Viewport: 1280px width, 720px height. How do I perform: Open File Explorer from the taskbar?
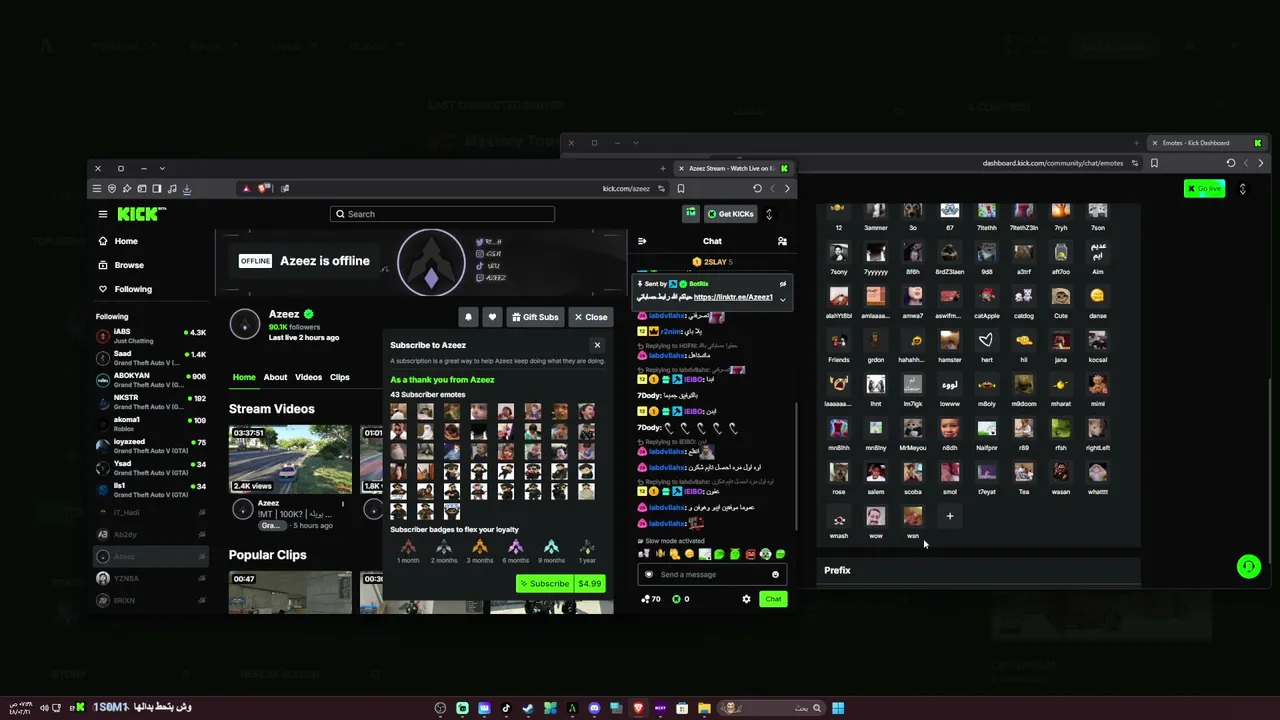click(704, 708)
